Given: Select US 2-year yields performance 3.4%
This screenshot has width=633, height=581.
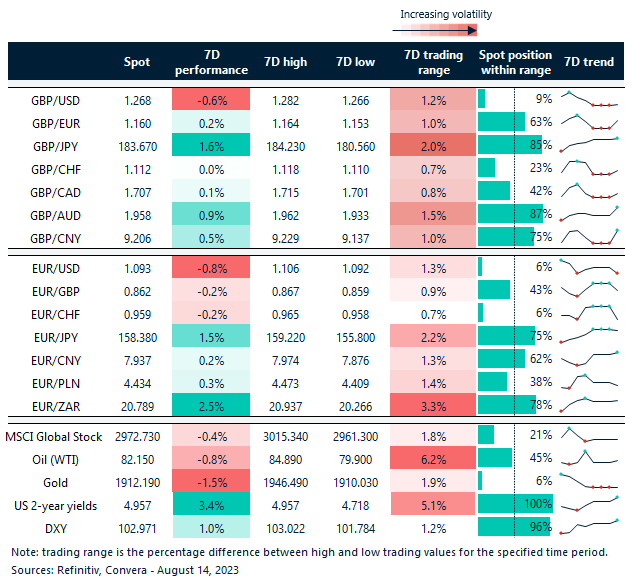Looking at the screenshot, I should click(211, 504).
